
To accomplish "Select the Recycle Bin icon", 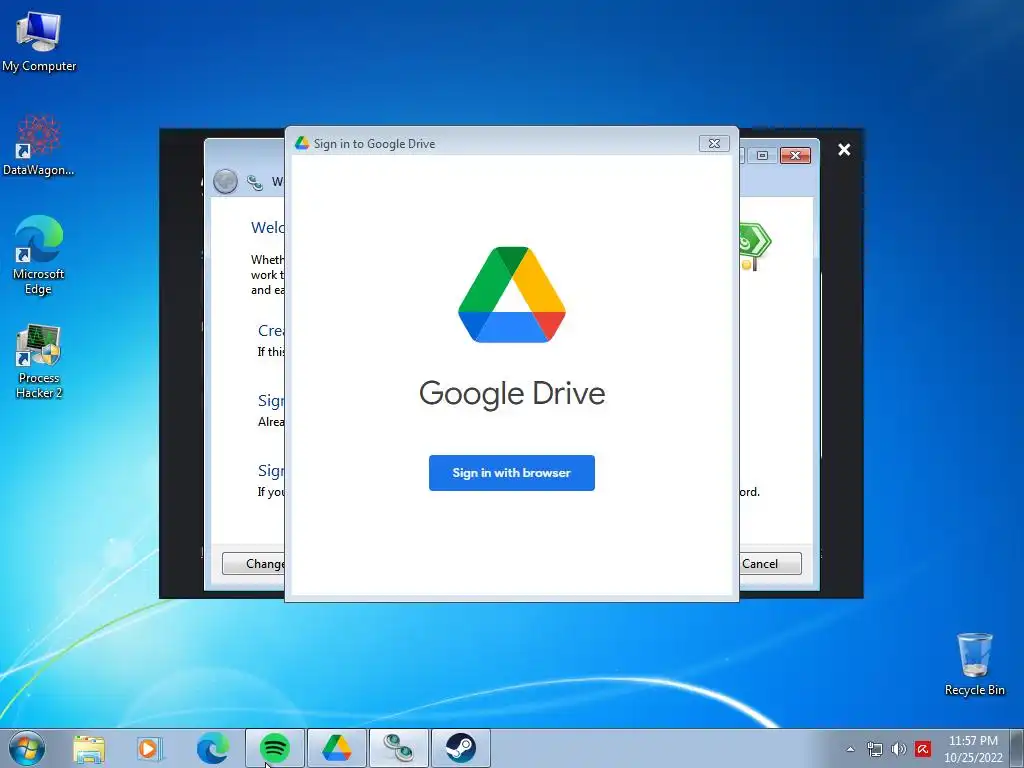I will click(x=974, y=664).
